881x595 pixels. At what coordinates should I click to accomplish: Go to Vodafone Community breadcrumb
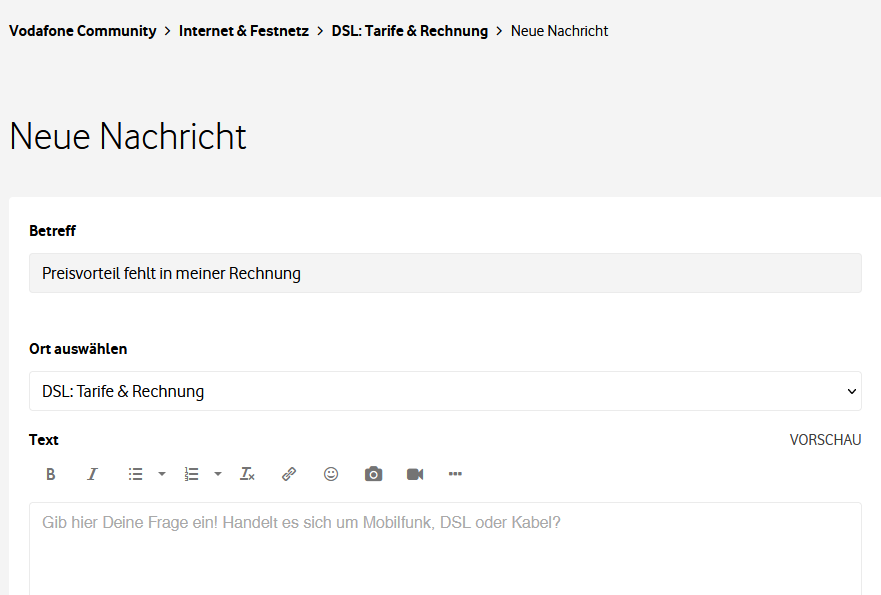(x=83, y=31)
